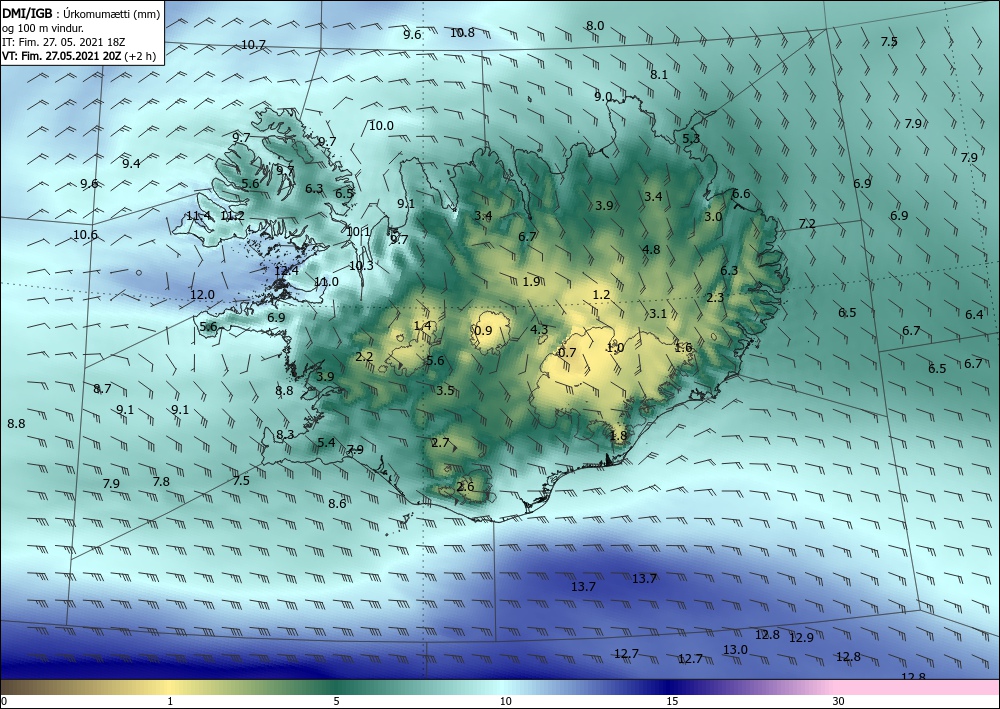Image resolution: width=1000 pixels, height=709 pixels.
Task: Click the 8.3 value on the map
Action: coord(285,435)
